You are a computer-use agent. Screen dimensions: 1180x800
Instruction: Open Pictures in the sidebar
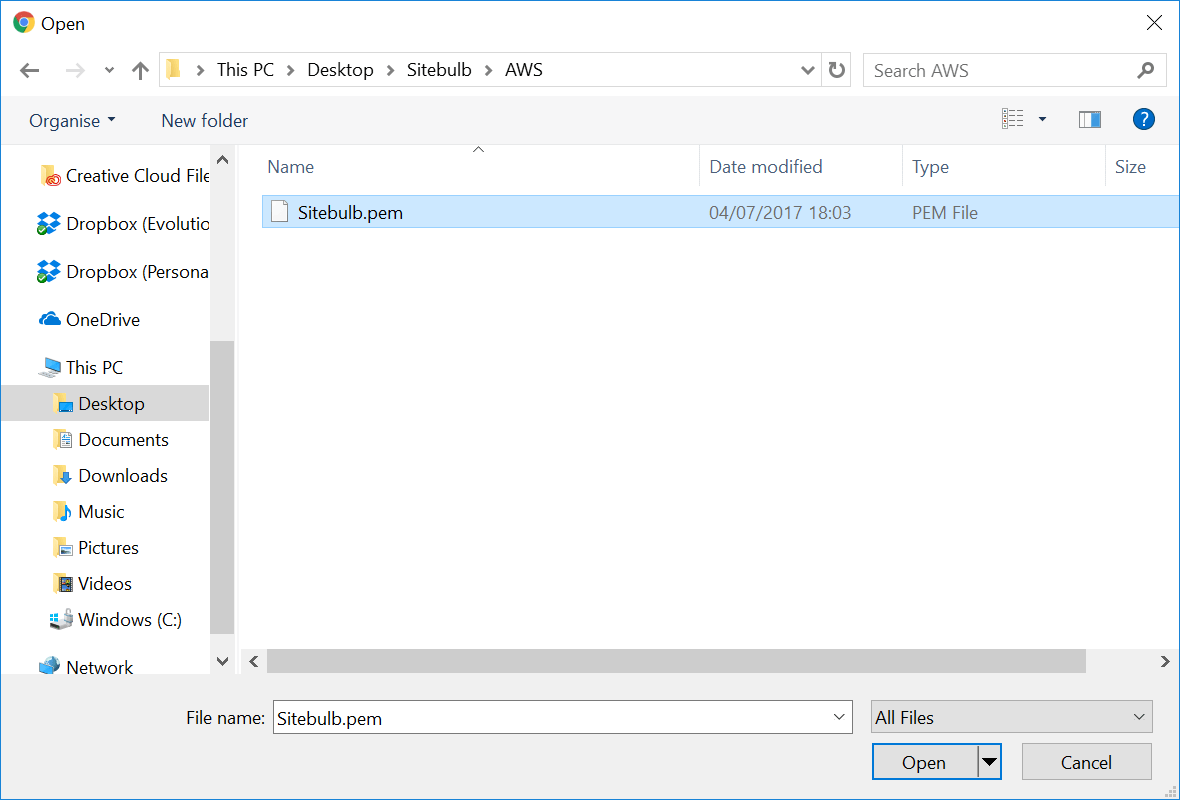(x=96, y=549)
